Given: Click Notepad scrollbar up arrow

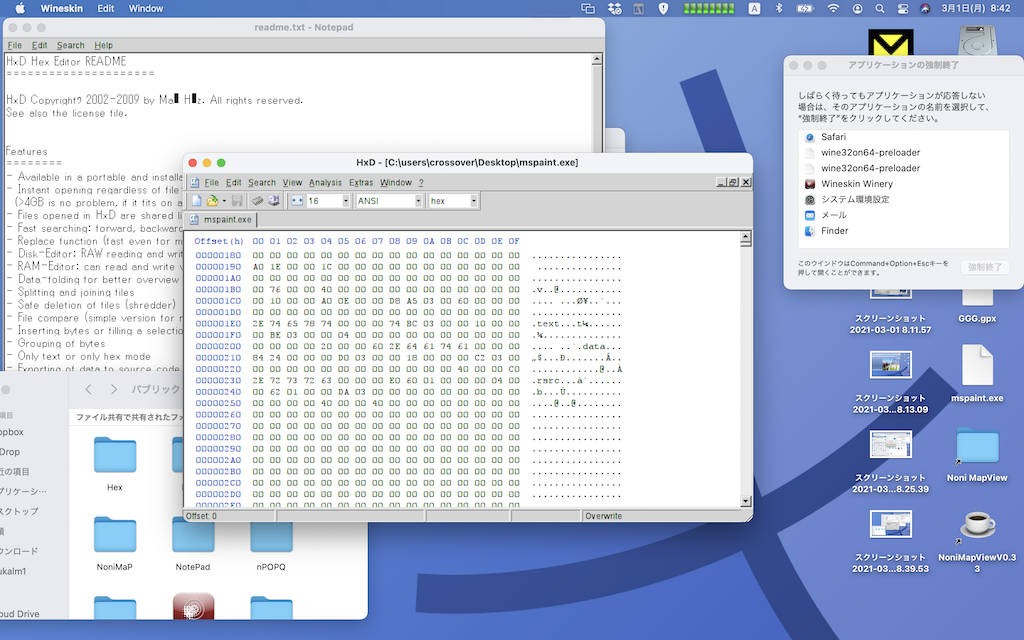Looking at the screenshot, I should 596,59.
